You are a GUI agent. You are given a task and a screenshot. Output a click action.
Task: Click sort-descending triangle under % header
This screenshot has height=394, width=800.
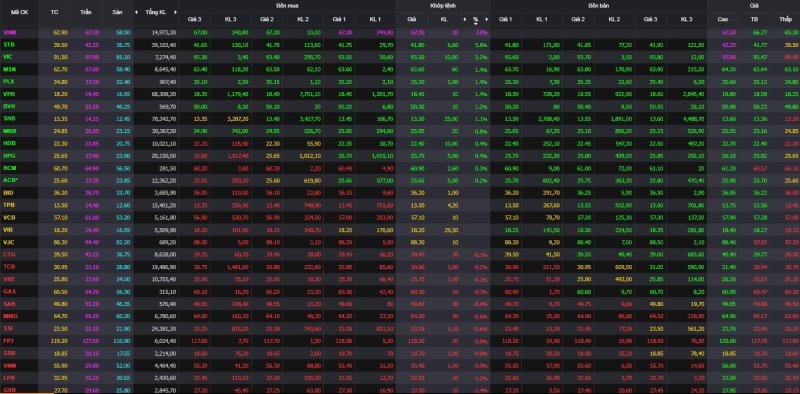(476, 23)
